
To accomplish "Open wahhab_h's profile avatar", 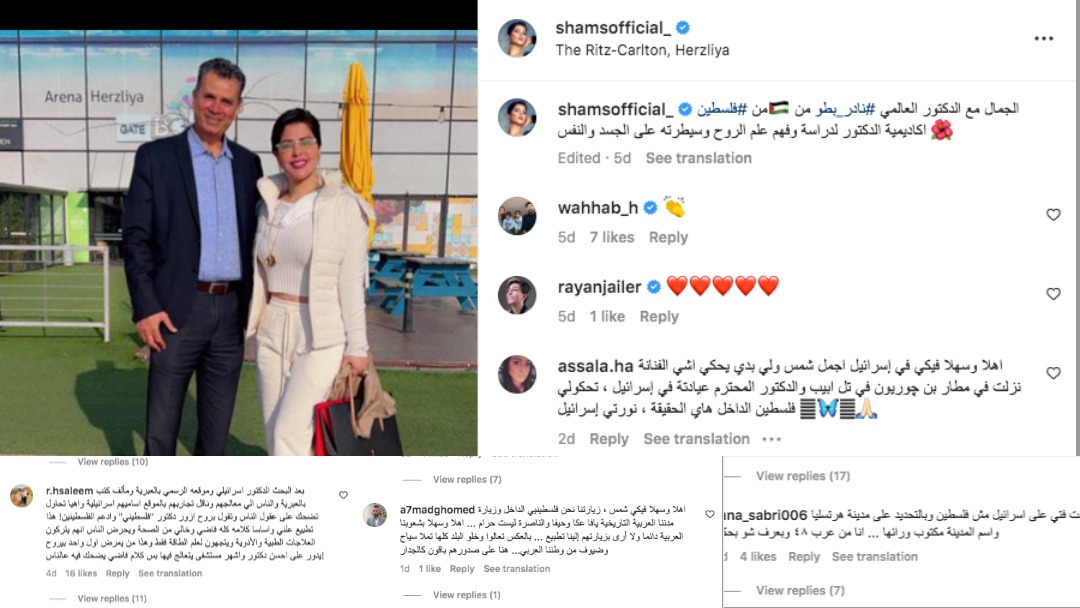I will point(517,216).
